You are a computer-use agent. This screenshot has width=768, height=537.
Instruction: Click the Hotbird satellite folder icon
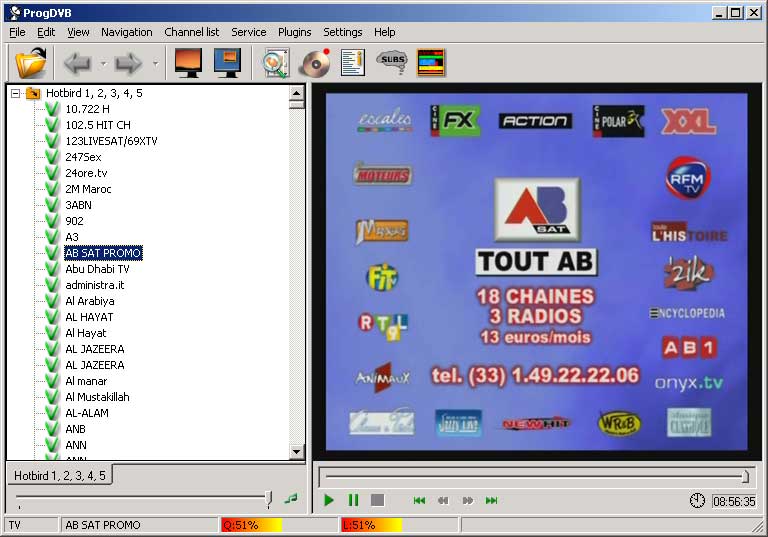(x=33, y=93)
